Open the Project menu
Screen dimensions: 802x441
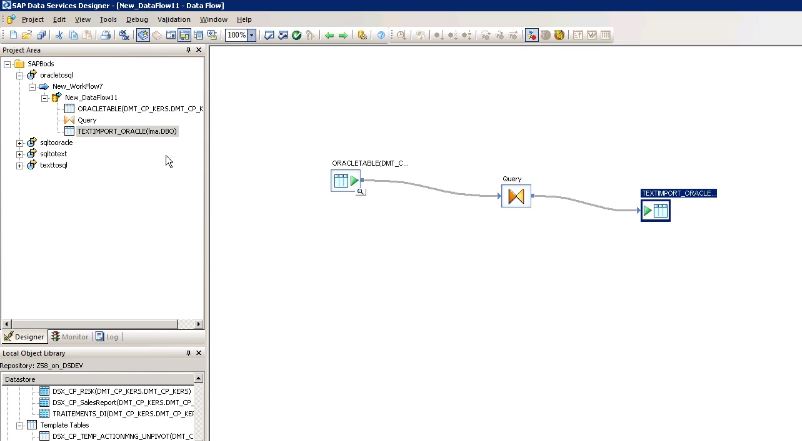pyautogui.click(x=32, y=19)
